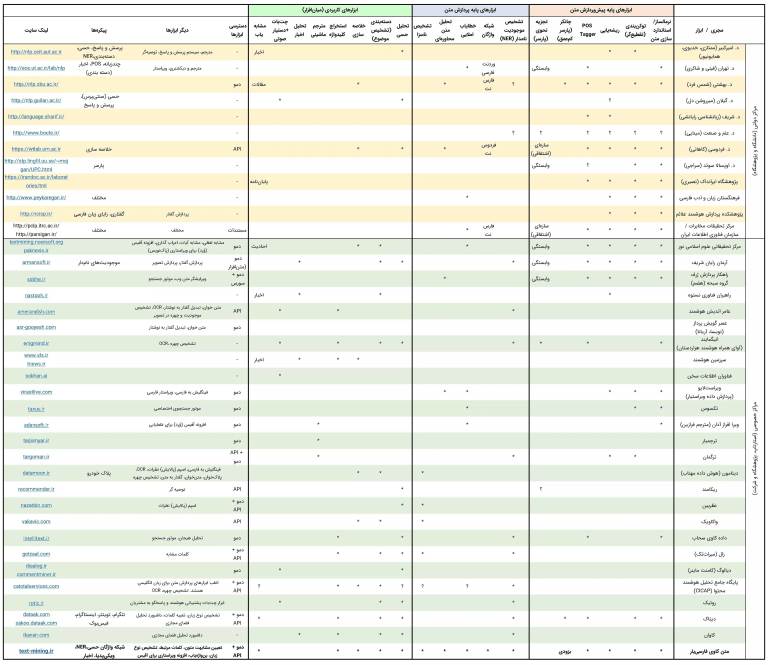
Task: Select the 'POS Tagger' column header
Action: click(x=587, y=30)
